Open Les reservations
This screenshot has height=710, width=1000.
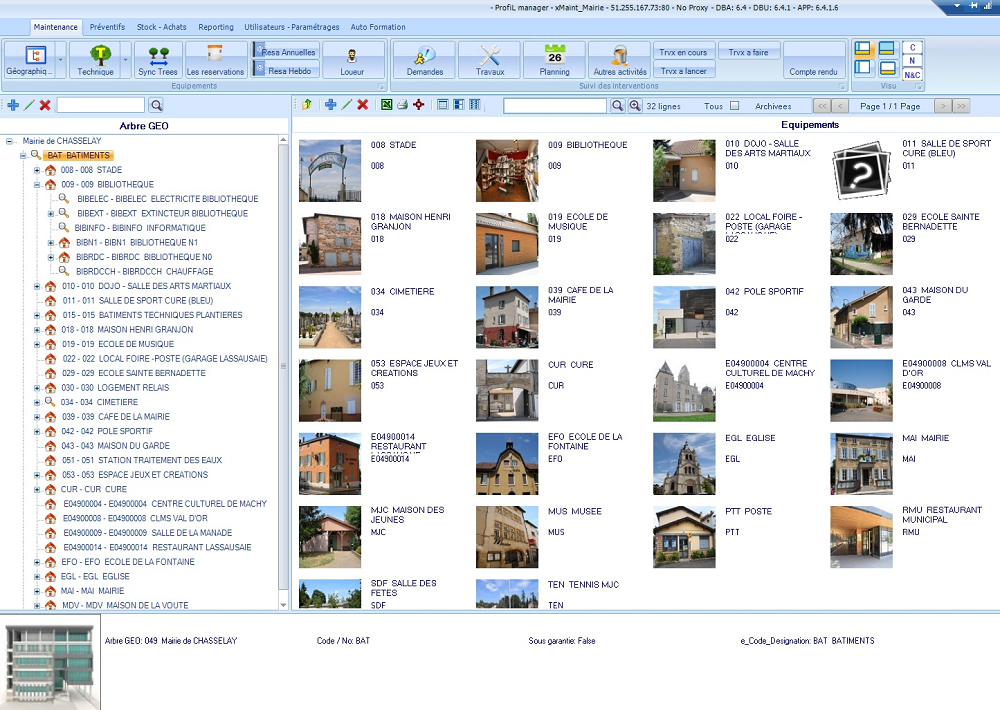point(215,60)
